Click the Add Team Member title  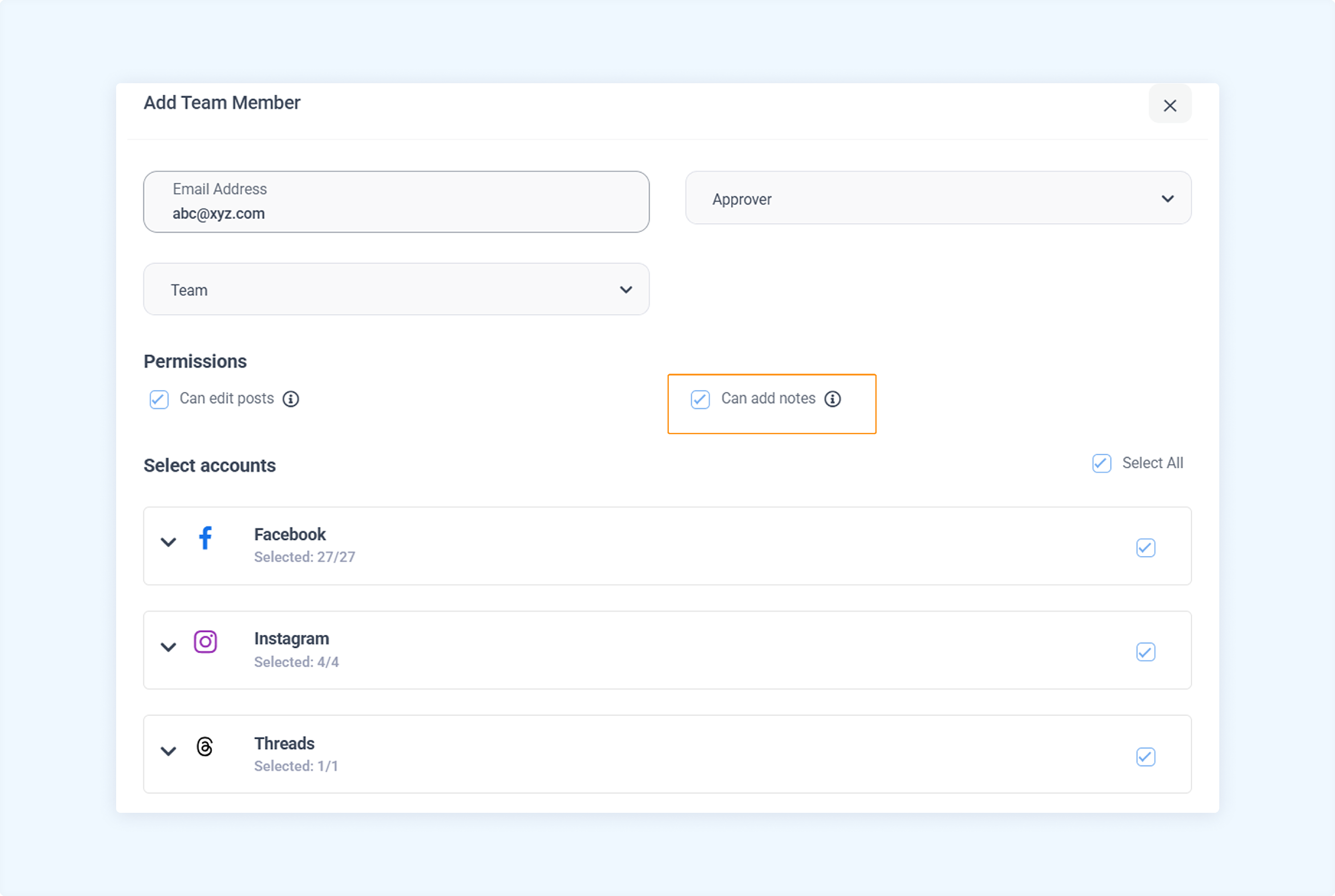[222, 103]
